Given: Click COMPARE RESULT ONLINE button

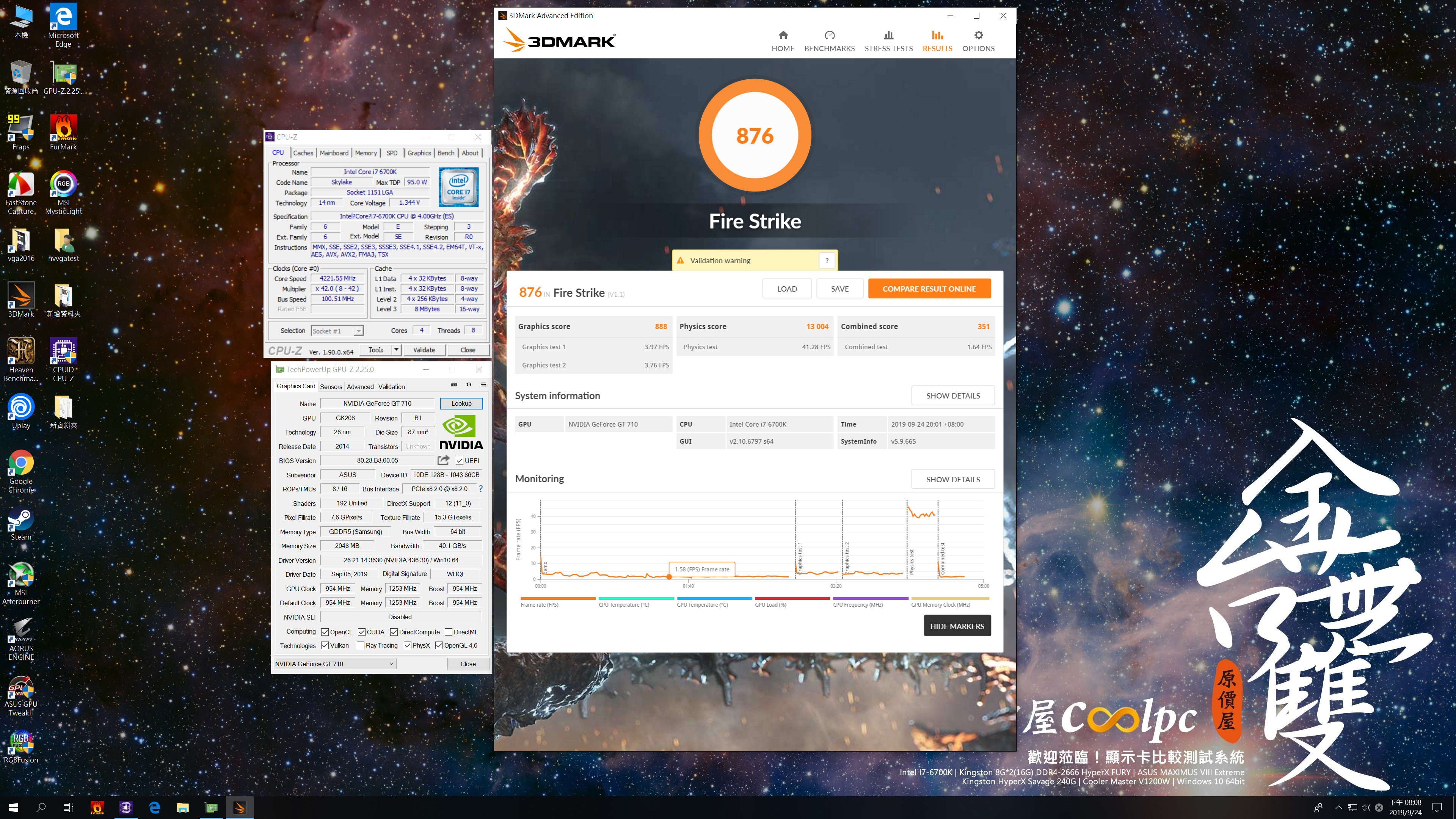Looking at the screenshot, I should click(x=929, y=289).
